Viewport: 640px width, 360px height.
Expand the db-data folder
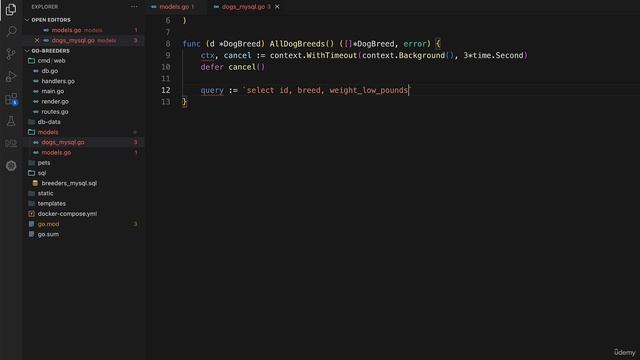click(x=49, y=122)
